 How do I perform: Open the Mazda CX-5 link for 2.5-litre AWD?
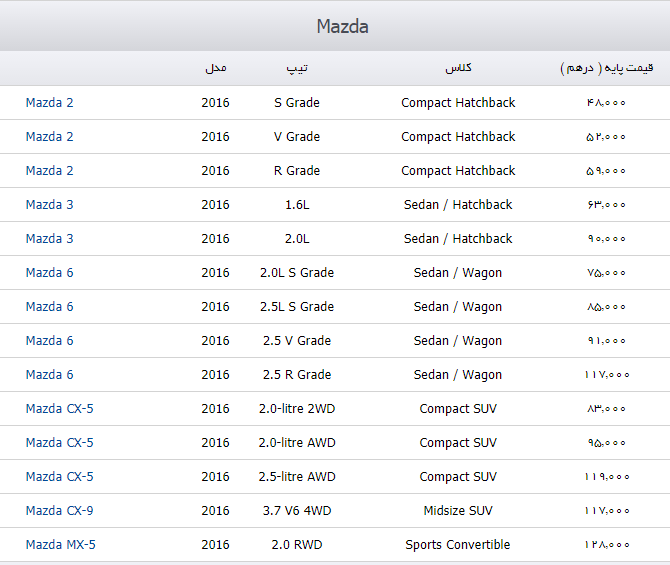point(59,477)
